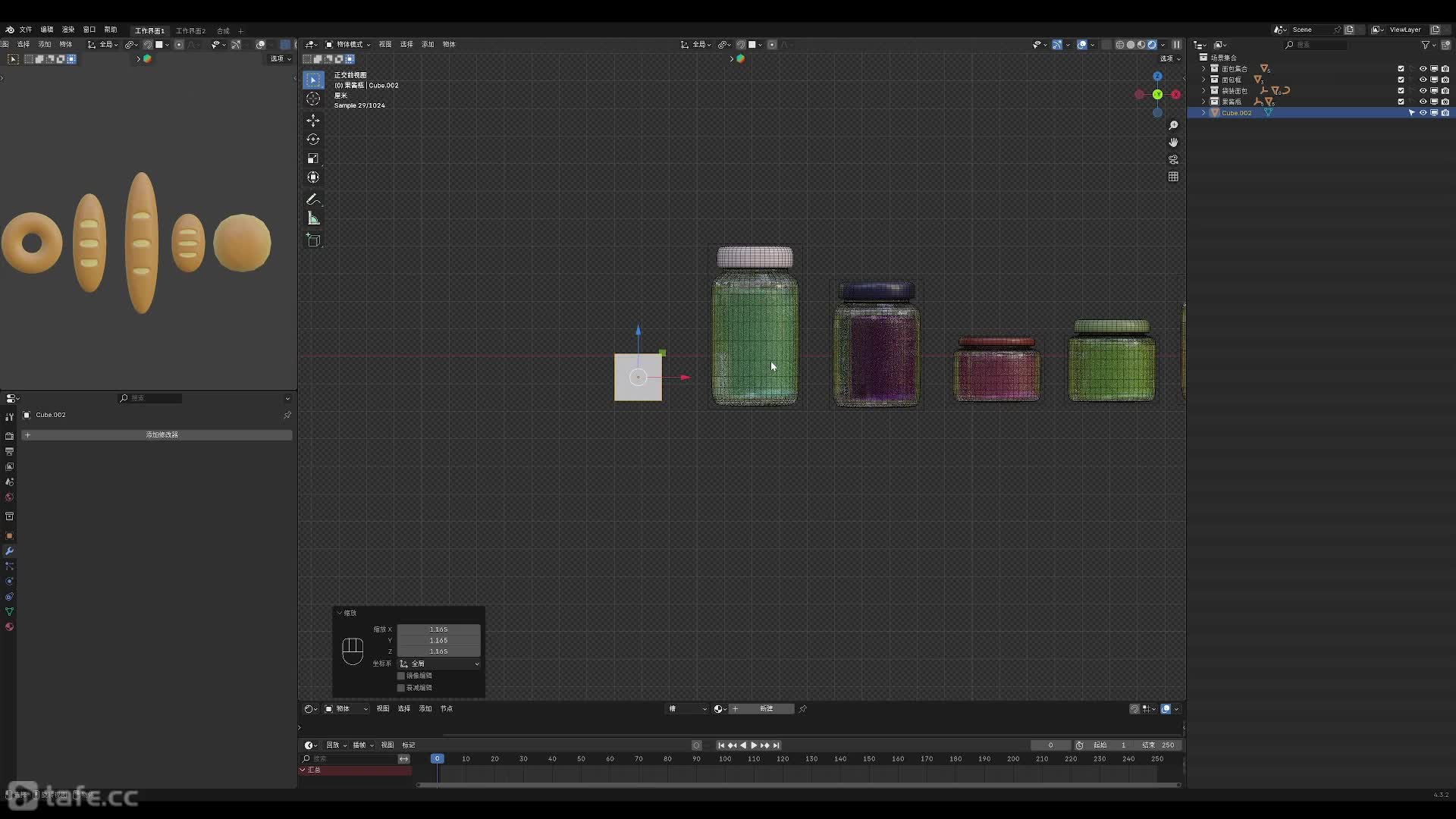Screen dimensions: 1456x819
Task: Activate the Add Cube tool
Action: (x=313, y=240)
